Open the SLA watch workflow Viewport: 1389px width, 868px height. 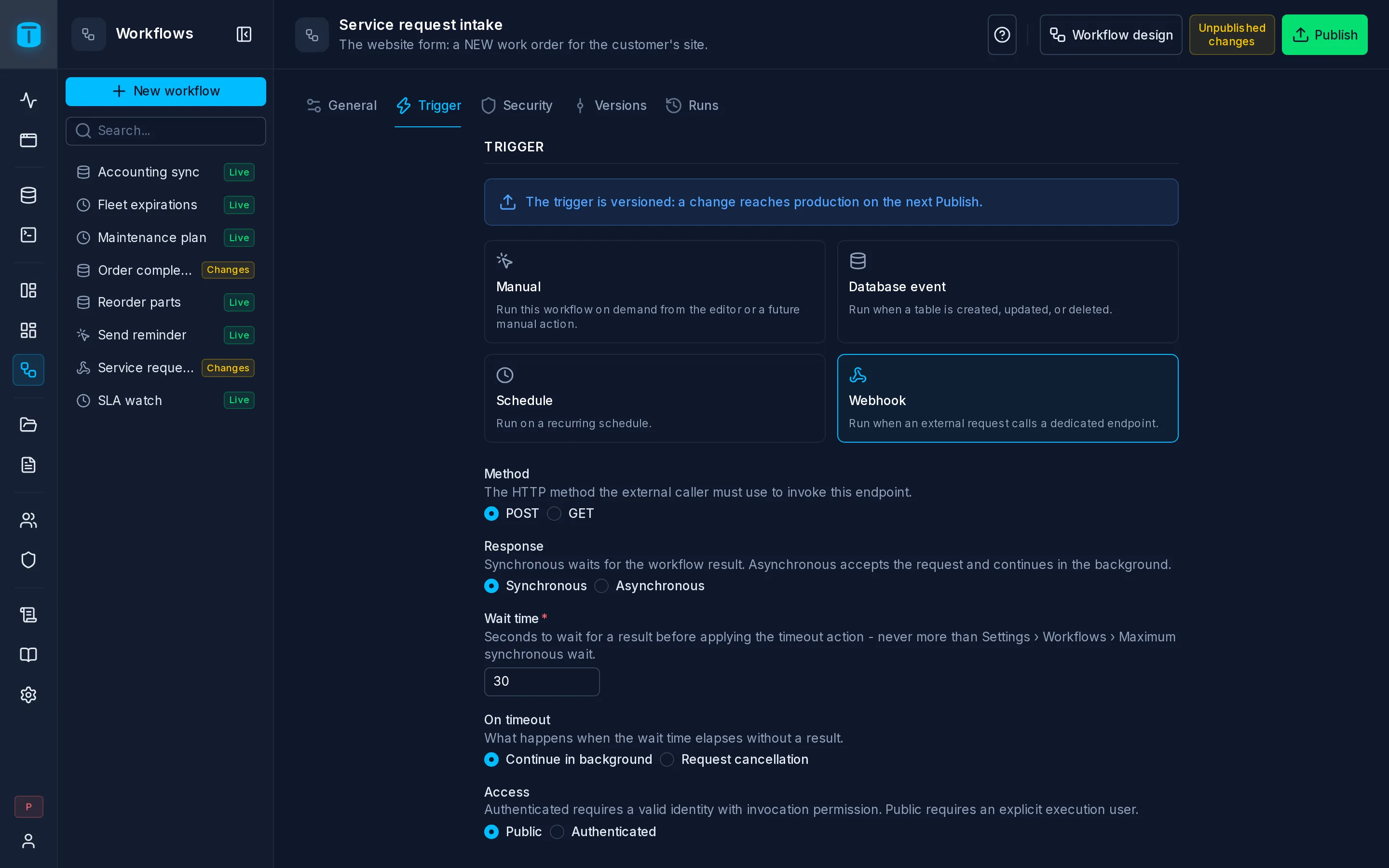coord(165,400)
